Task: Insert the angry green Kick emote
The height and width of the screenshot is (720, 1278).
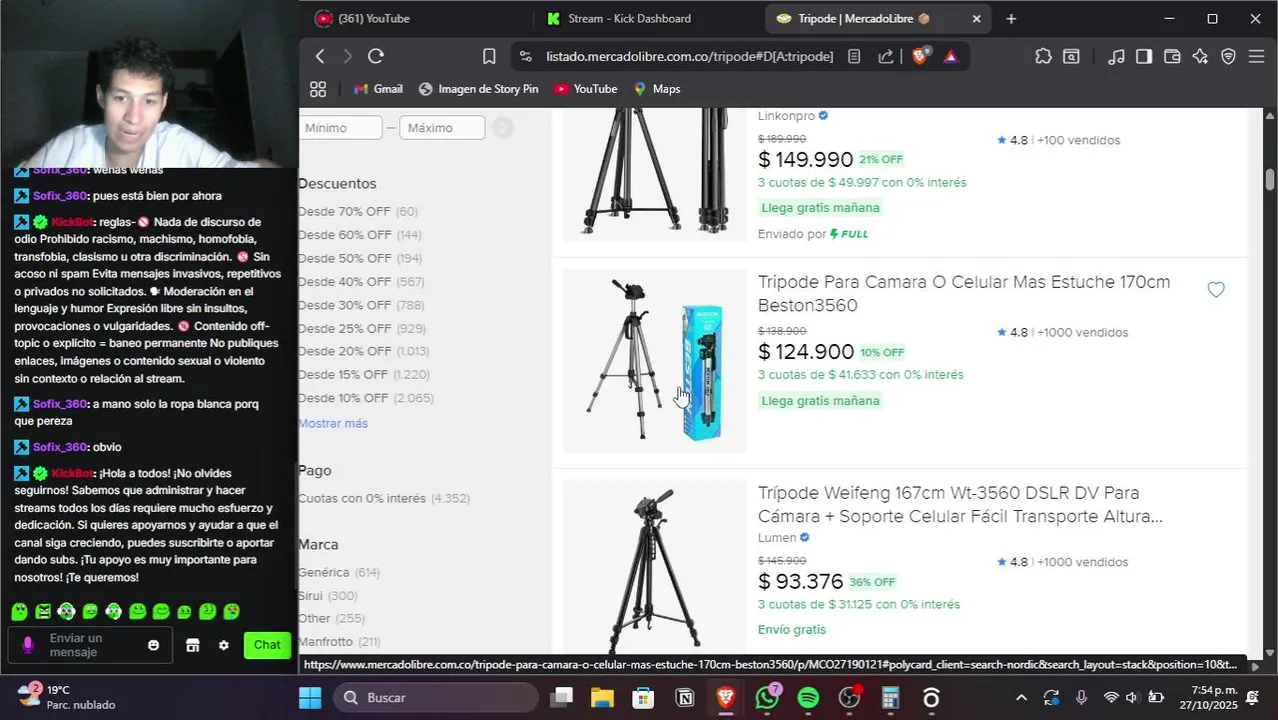Action: (43, 611)
